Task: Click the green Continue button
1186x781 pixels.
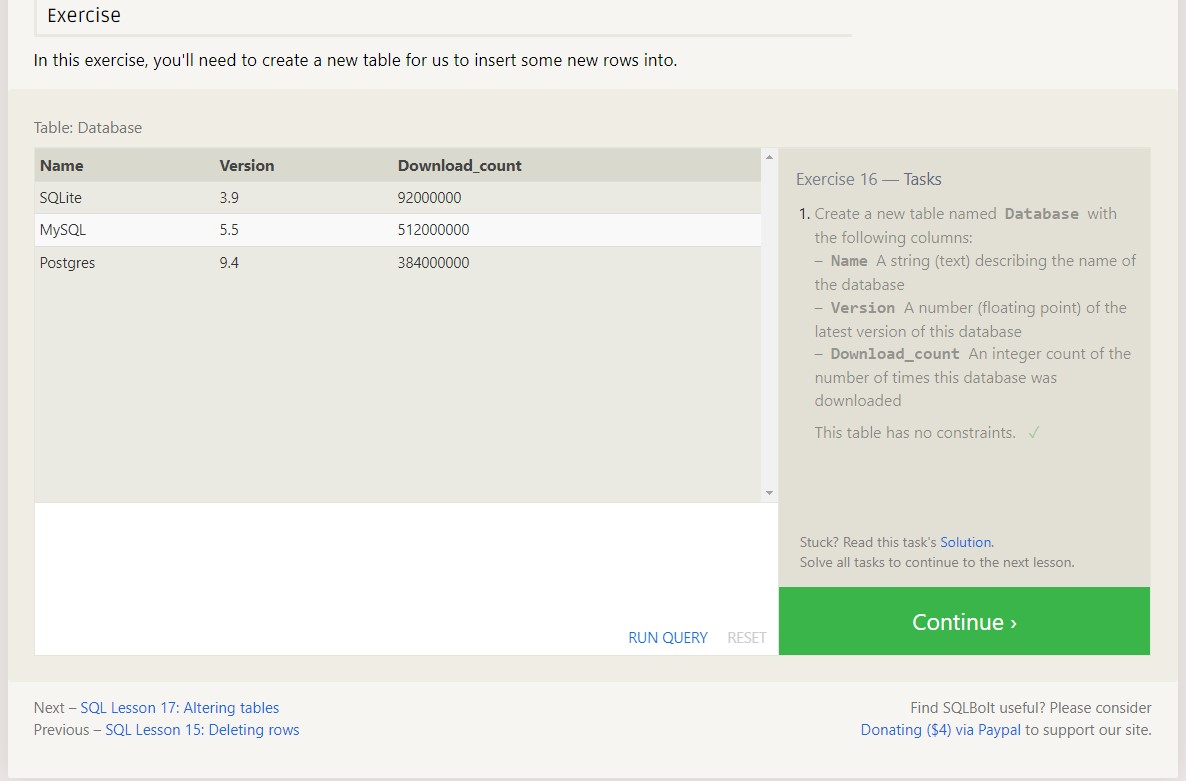Action: [x=964, y=621]
